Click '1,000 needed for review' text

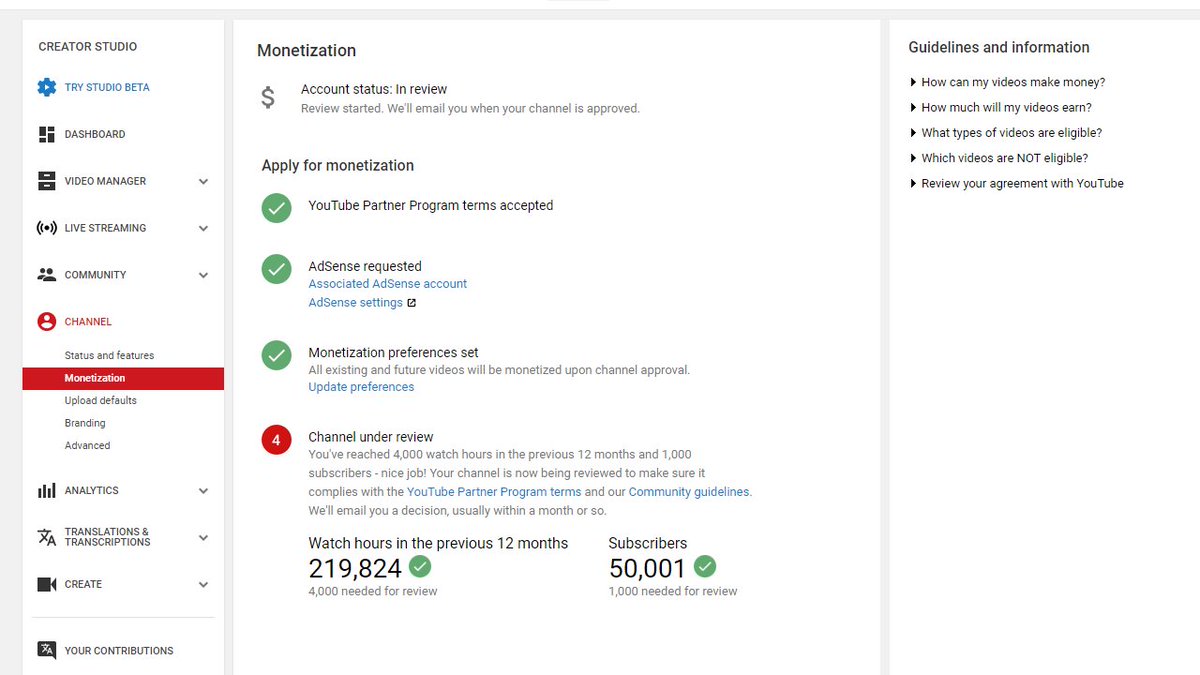click(x=673, y=591)
